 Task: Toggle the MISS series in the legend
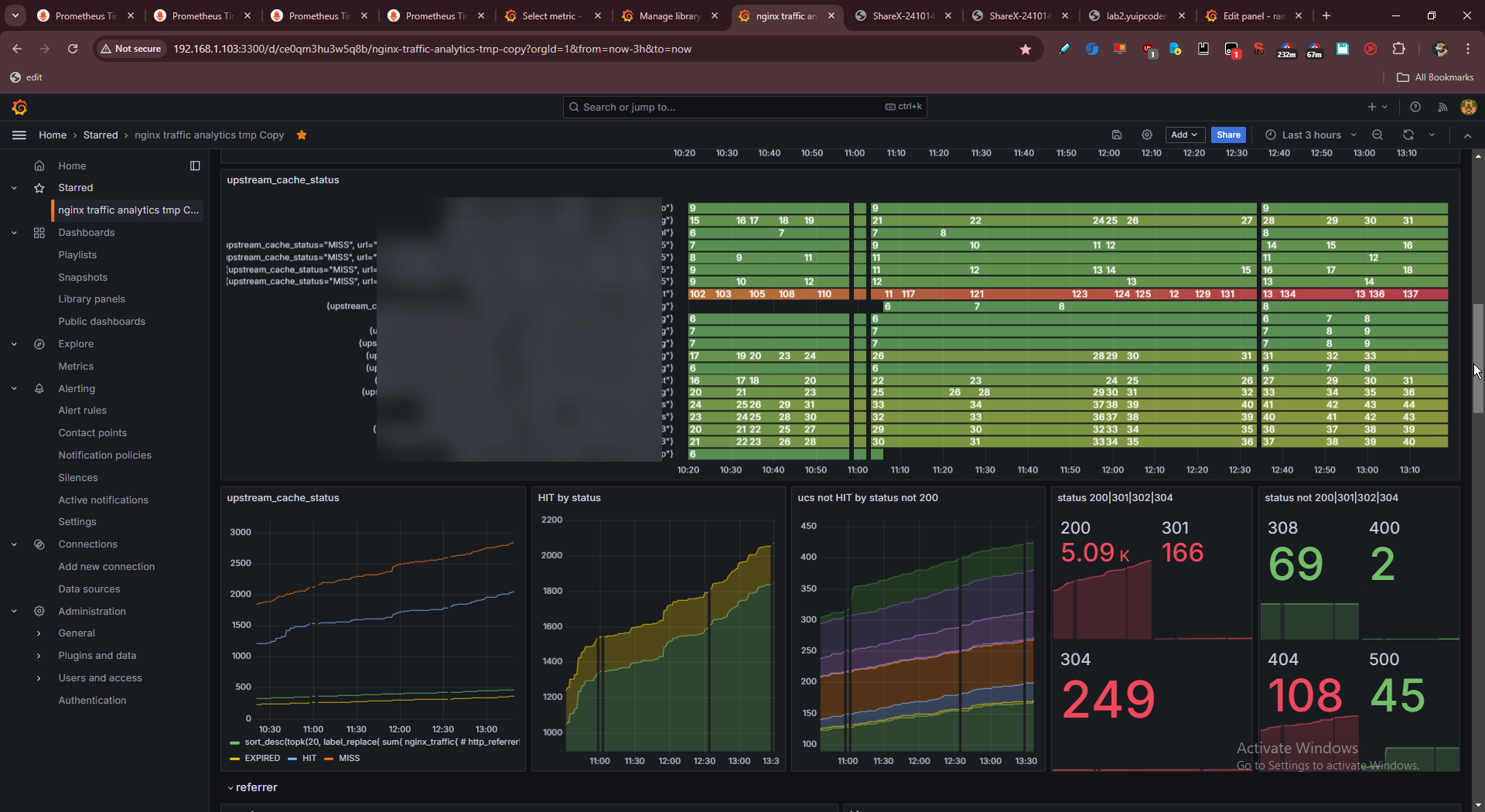(x=349, y=759)
